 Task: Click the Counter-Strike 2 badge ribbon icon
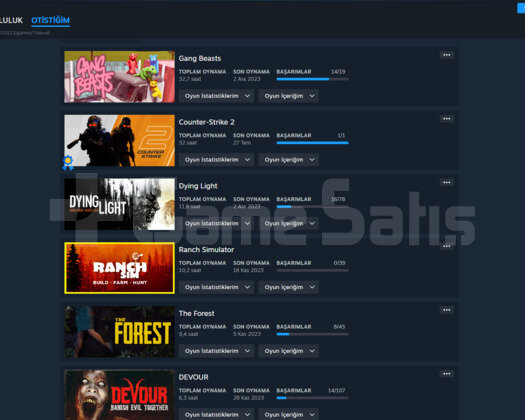(x=68, y=162)
